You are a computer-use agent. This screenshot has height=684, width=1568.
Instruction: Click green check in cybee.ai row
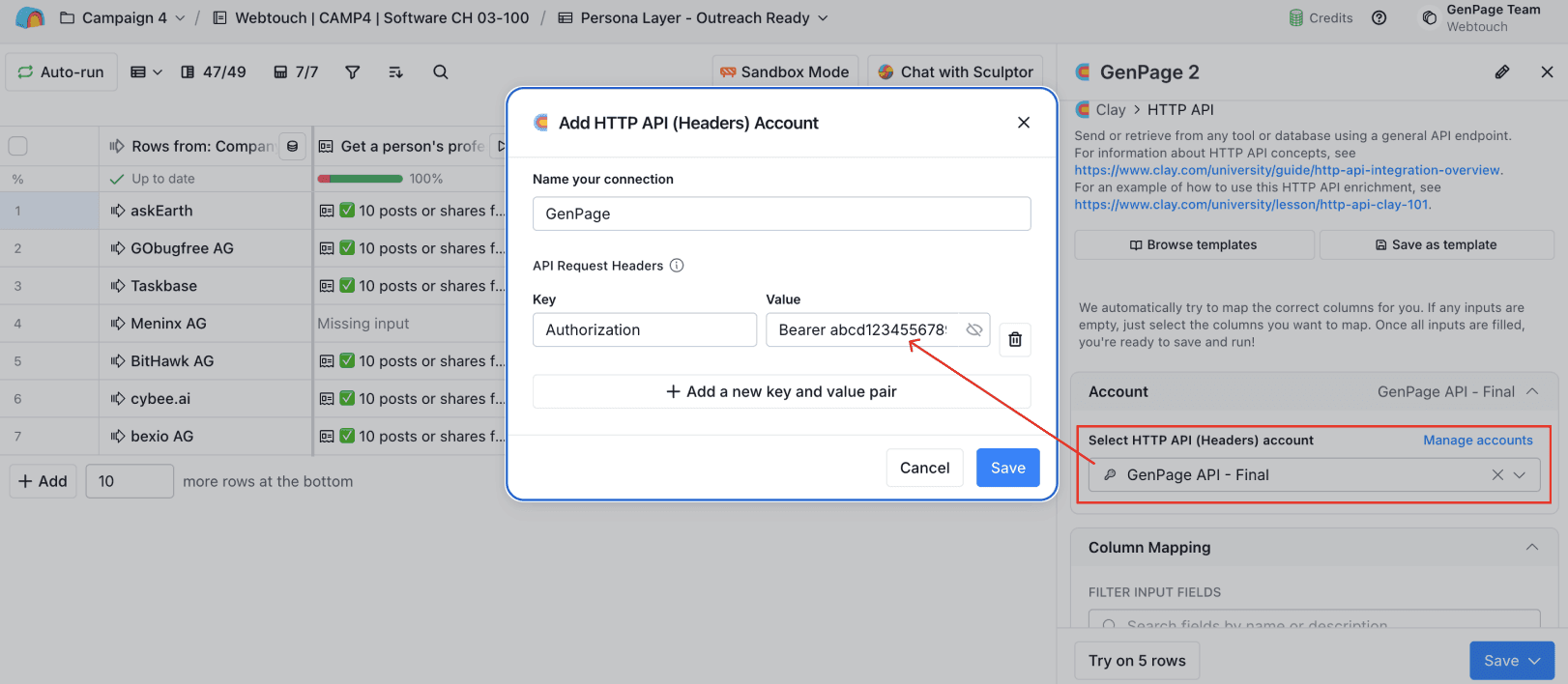347,399
